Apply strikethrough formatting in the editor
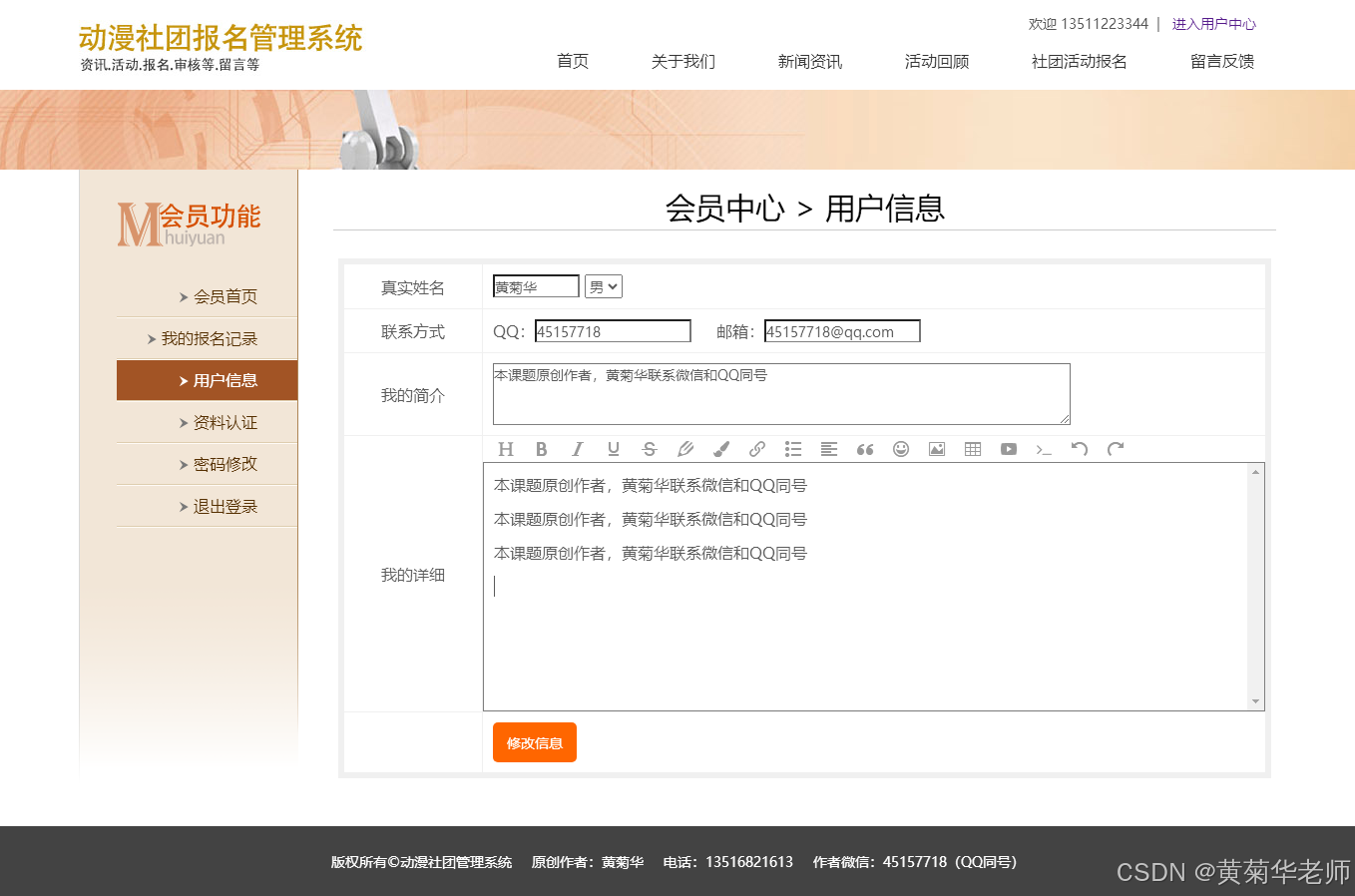The image size is (1355, 896). (x=650, y=449)
